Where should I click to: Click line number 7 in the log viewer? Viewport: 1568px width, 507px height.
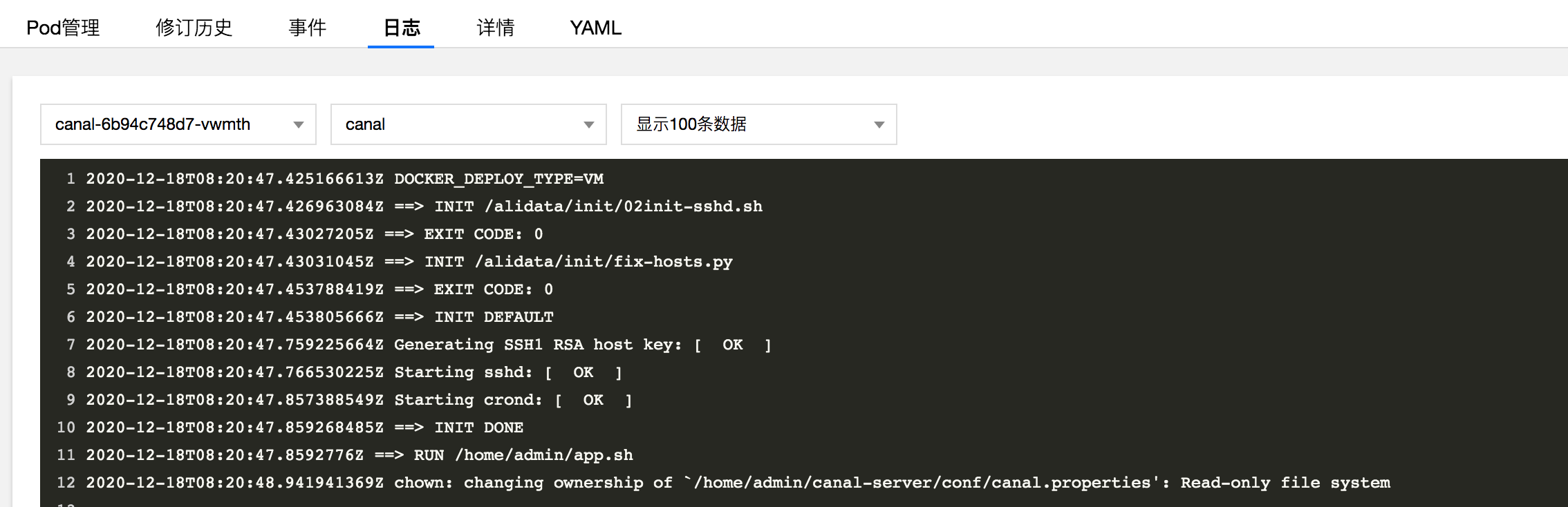(x=70, y=345)
